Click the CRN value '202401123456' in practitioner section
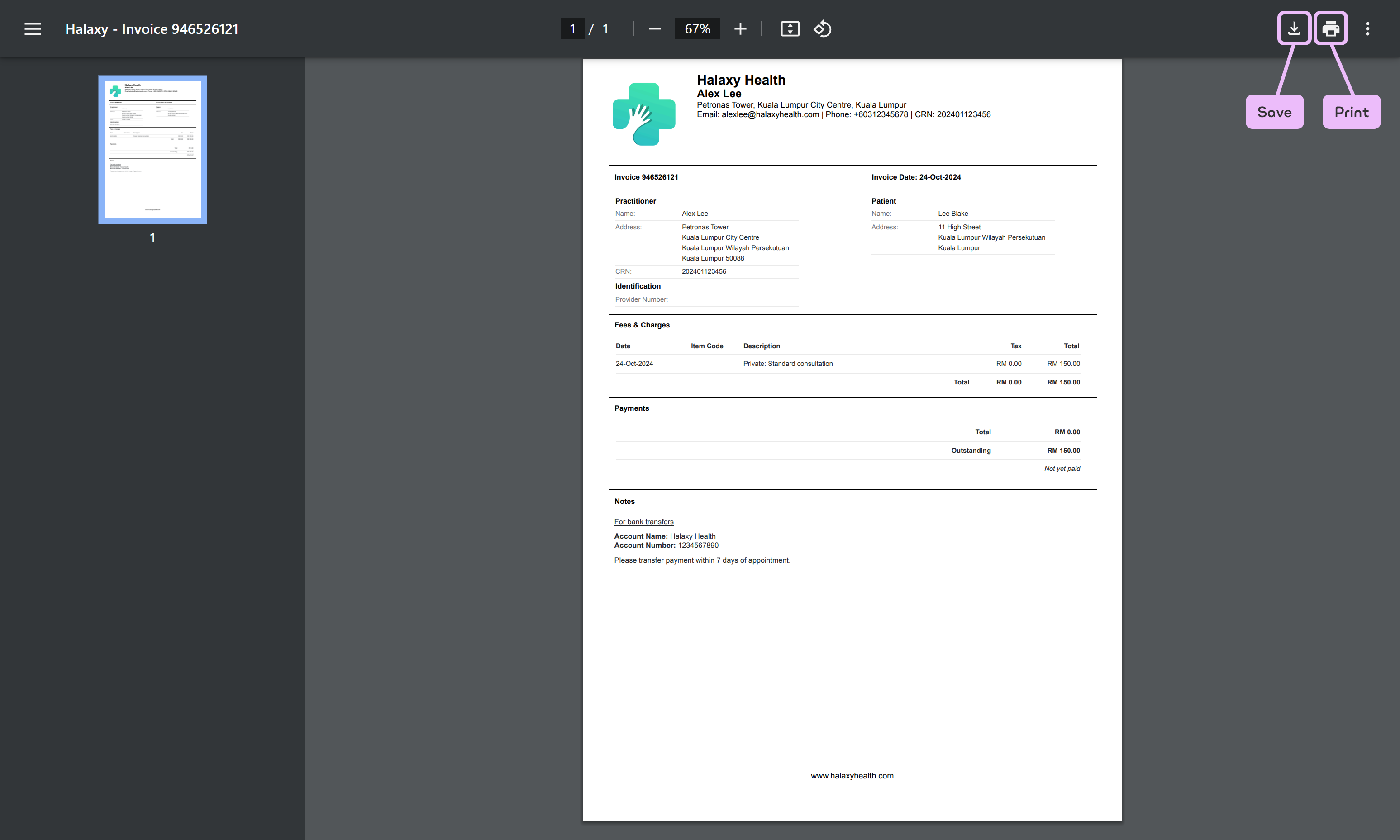1400x840 pixels. point(704,272)
